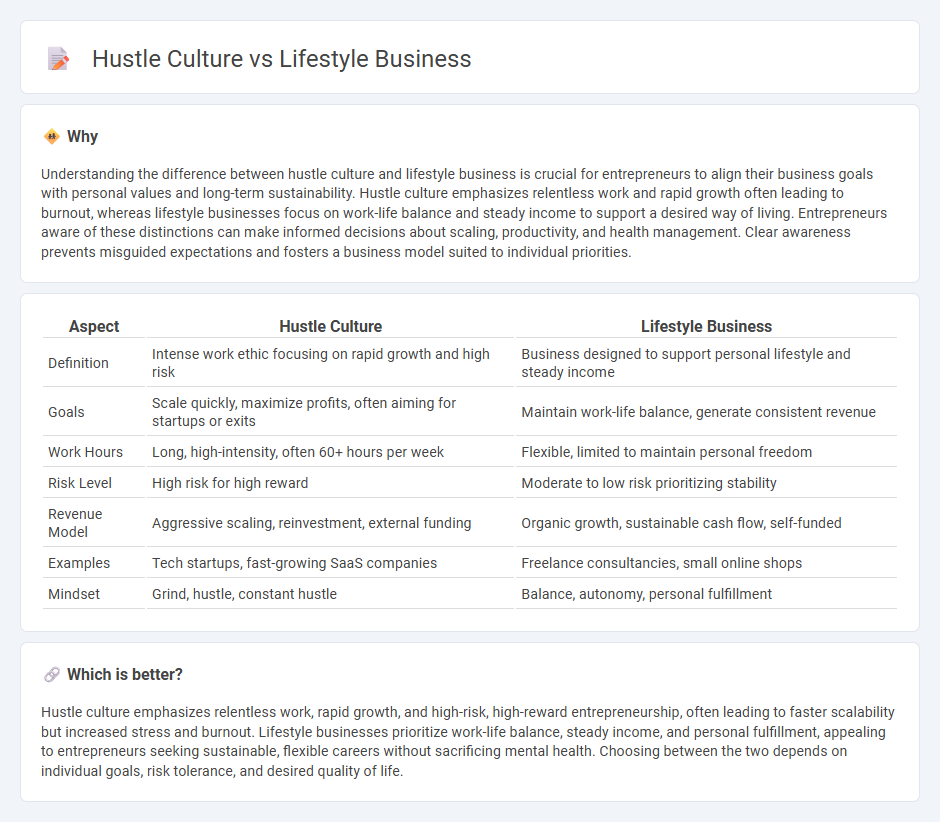Click cell 'Flexible, limited to maintain personal freedom'

(x=706, y=452)
